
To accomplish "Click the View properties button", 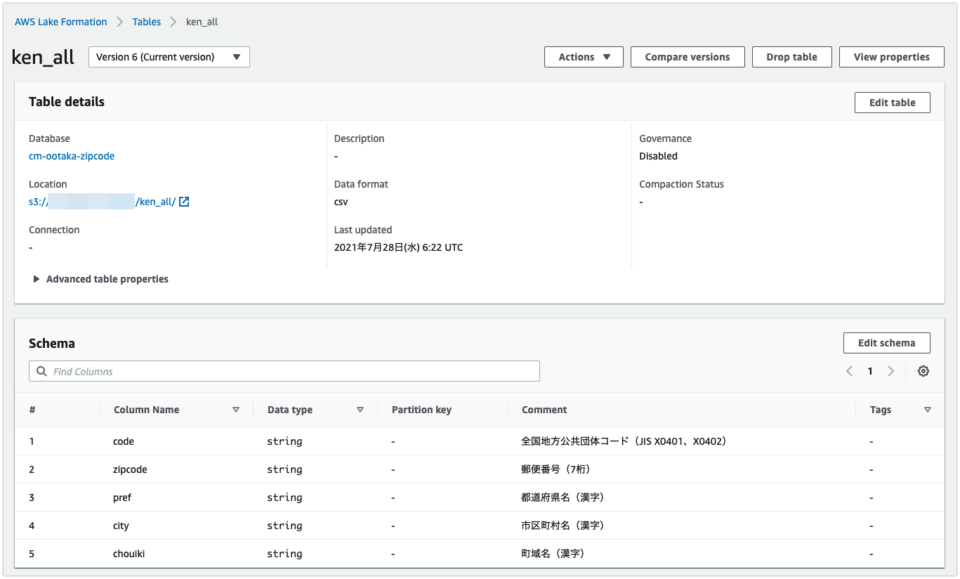I will pos(890,57).
